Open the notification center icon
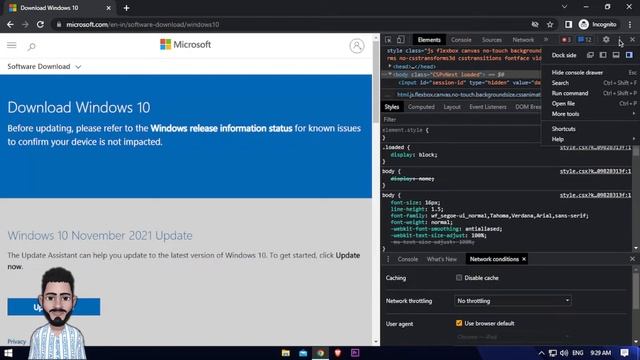The width and height of the screenshot is (640, 360). tap(624, 353)
